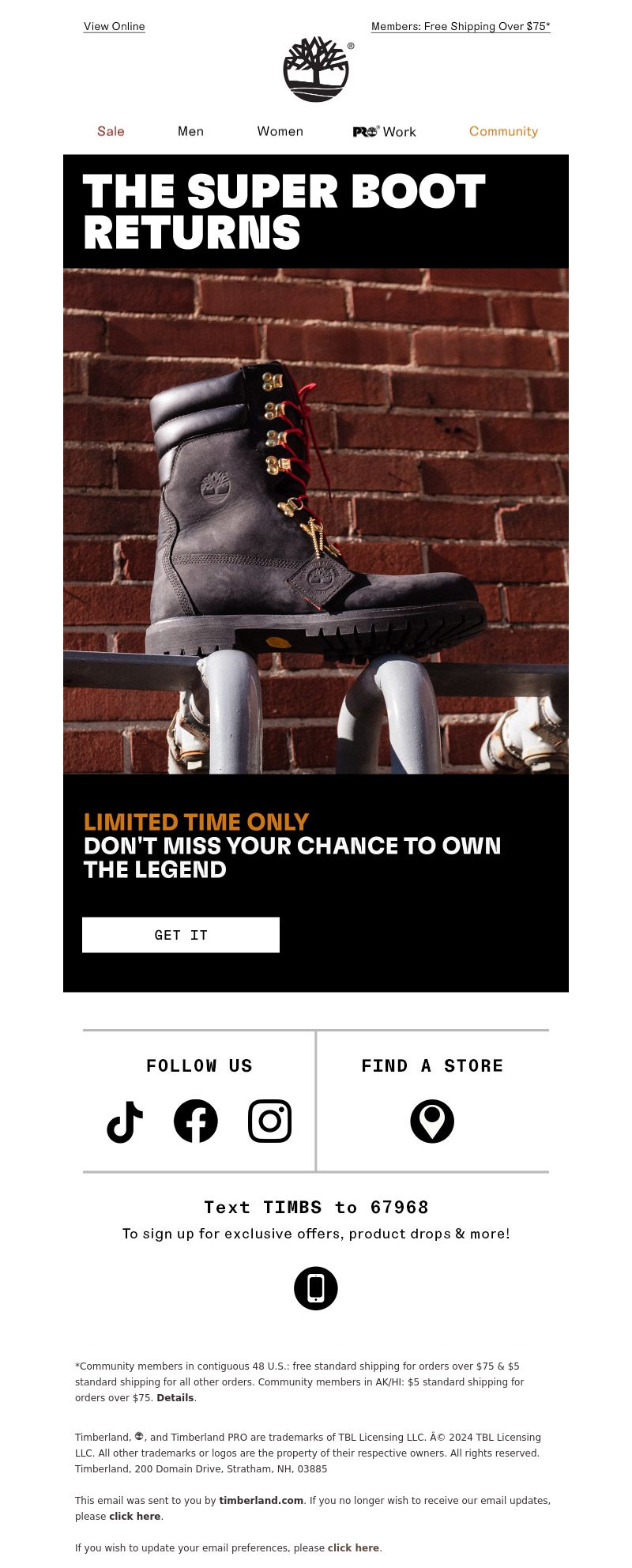Open the Details link in shipping footnote

pyautogui.click(x=175, y=1397)
